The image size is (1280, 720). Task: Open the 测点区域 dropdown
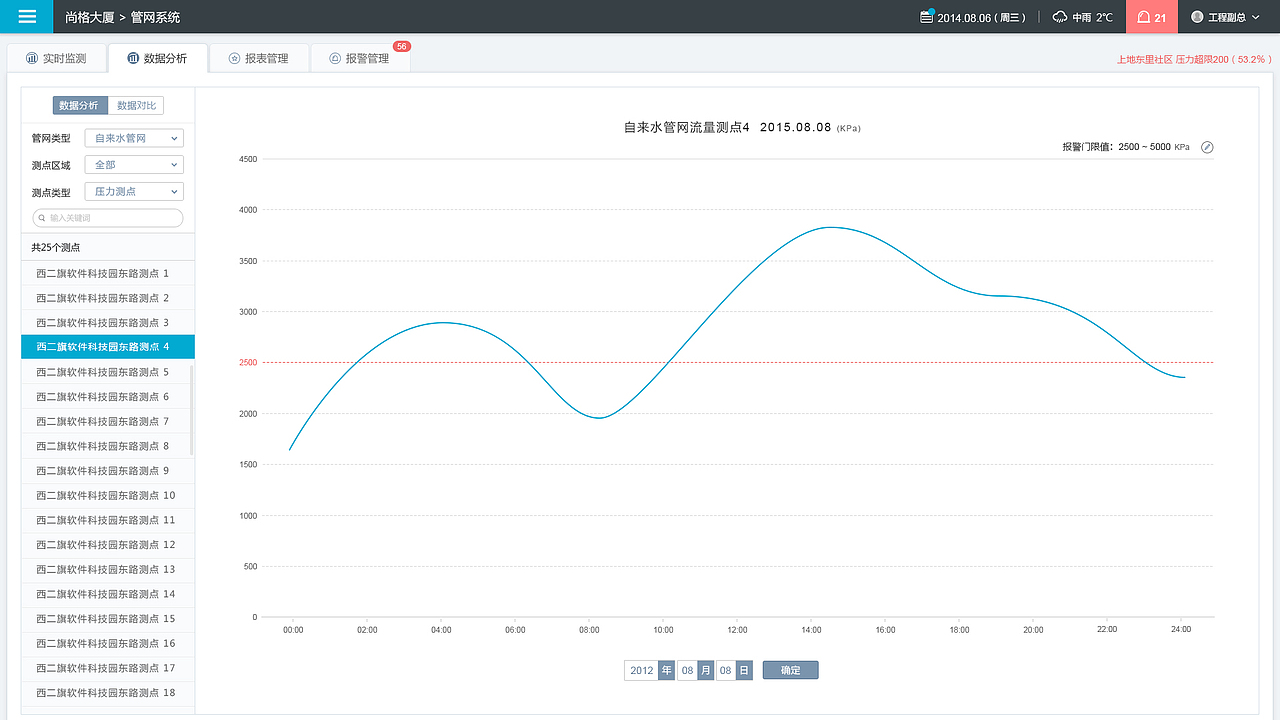tap(134, 165)
